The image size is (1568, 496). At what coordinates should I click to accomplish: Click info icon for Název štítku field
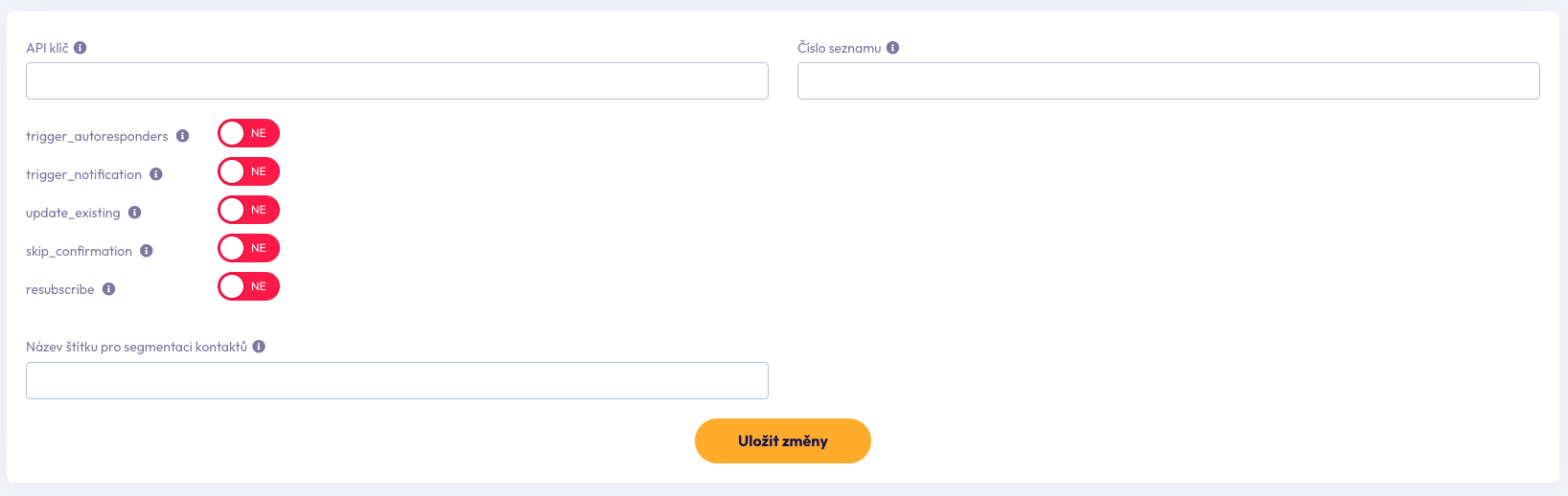[259, 347]
